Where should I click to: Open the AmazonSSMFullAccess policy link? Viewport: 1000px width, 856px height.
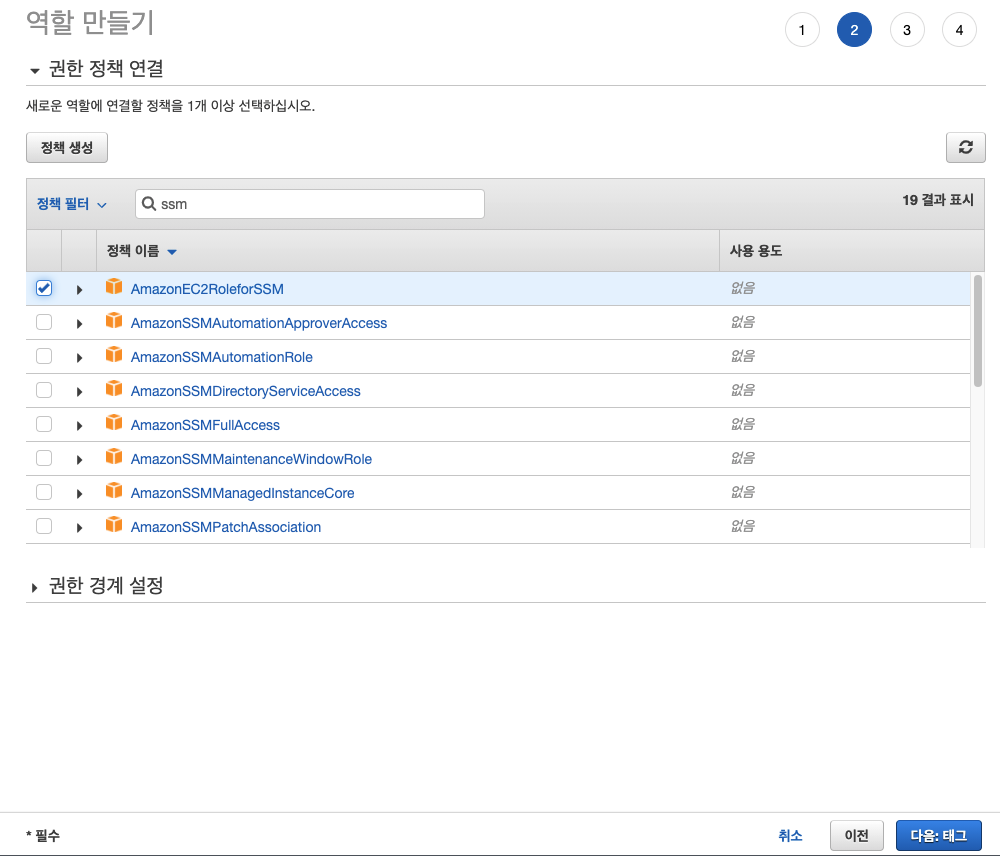[x=205, y=425]
